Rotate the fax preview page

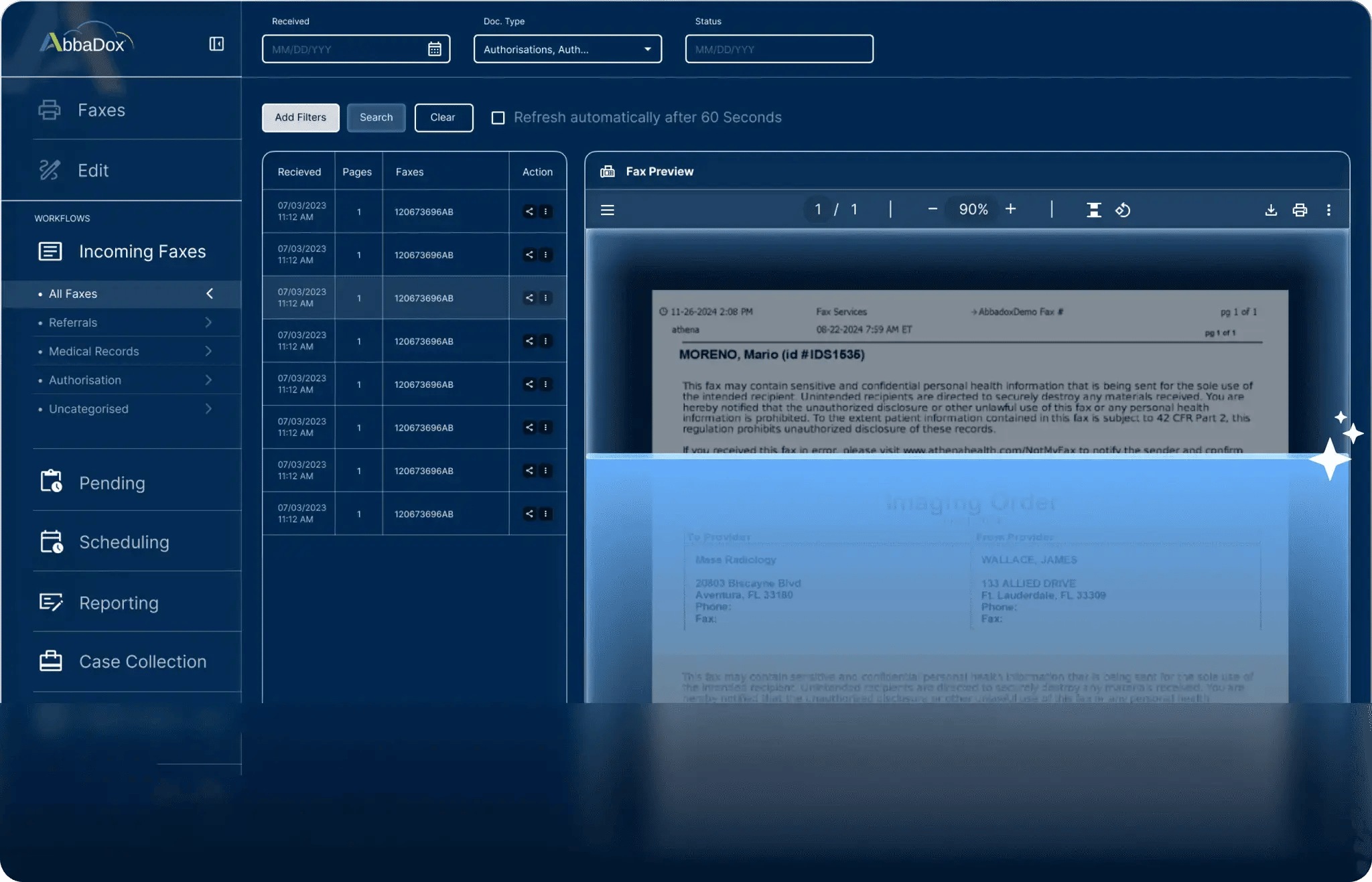pos(1123,210)
